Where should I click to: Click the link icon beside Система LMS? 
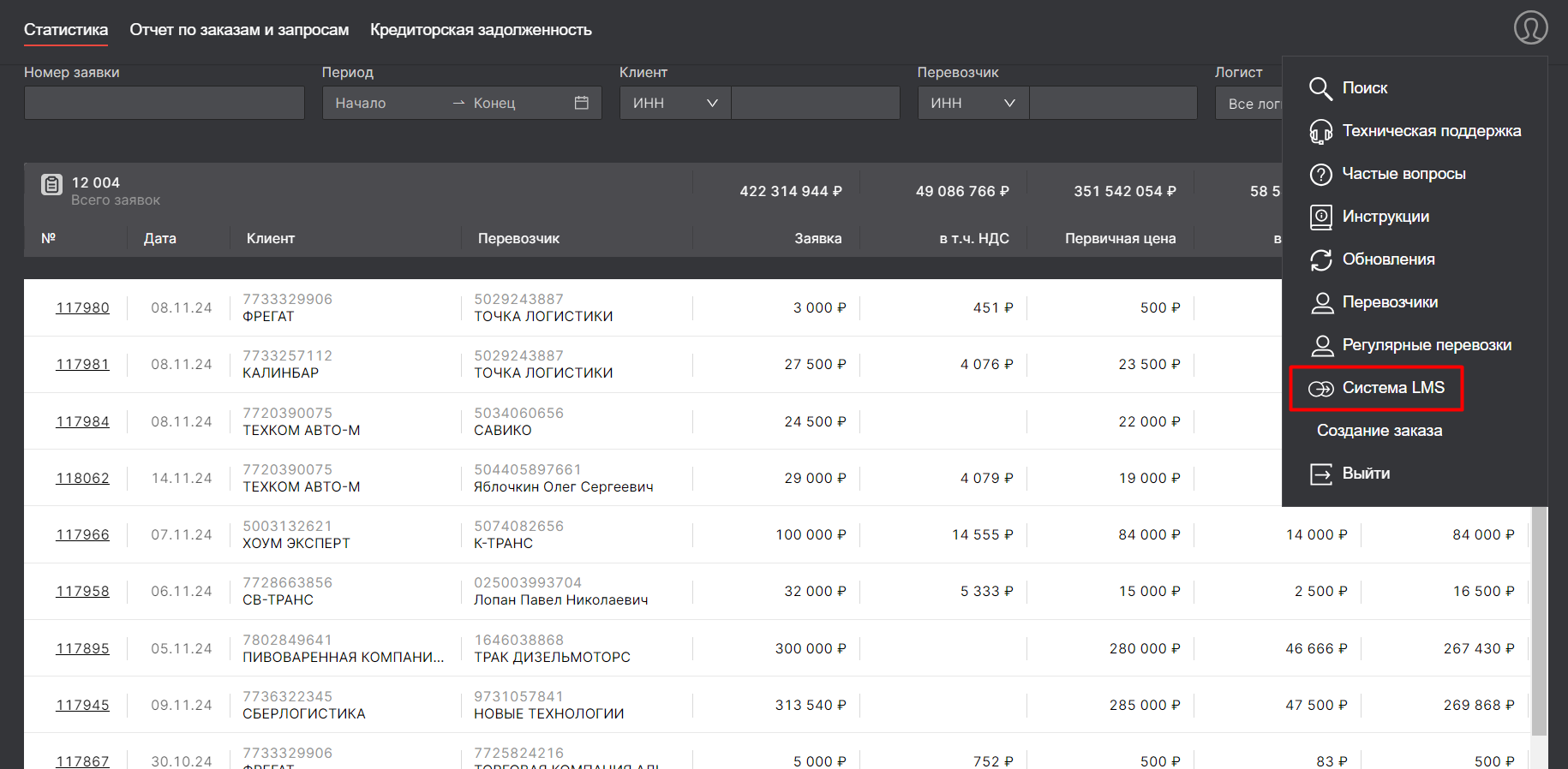[x=1320, y=389]
